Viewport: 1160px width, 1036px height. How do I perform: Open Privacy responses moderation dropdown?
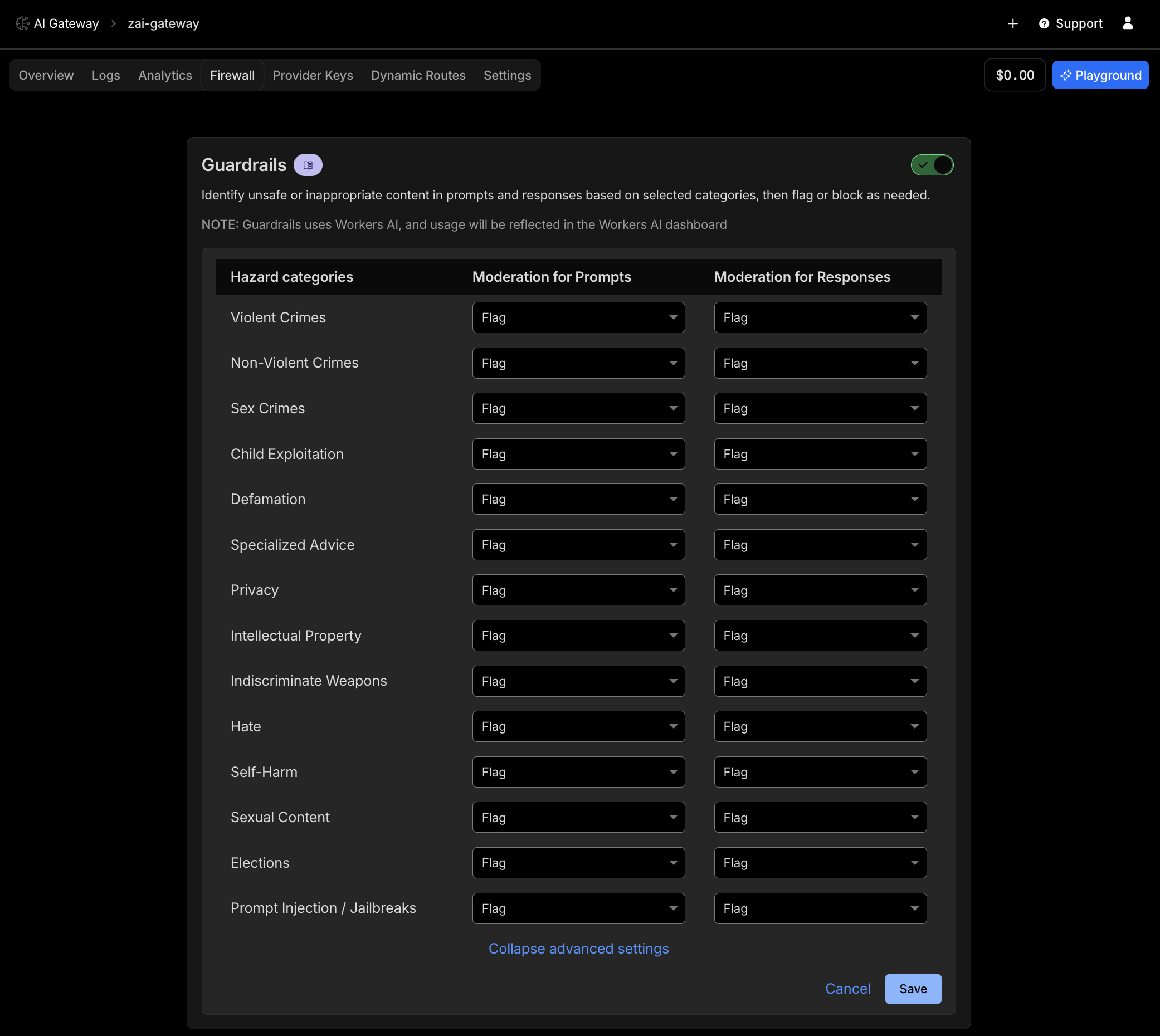tap(820, 590)
